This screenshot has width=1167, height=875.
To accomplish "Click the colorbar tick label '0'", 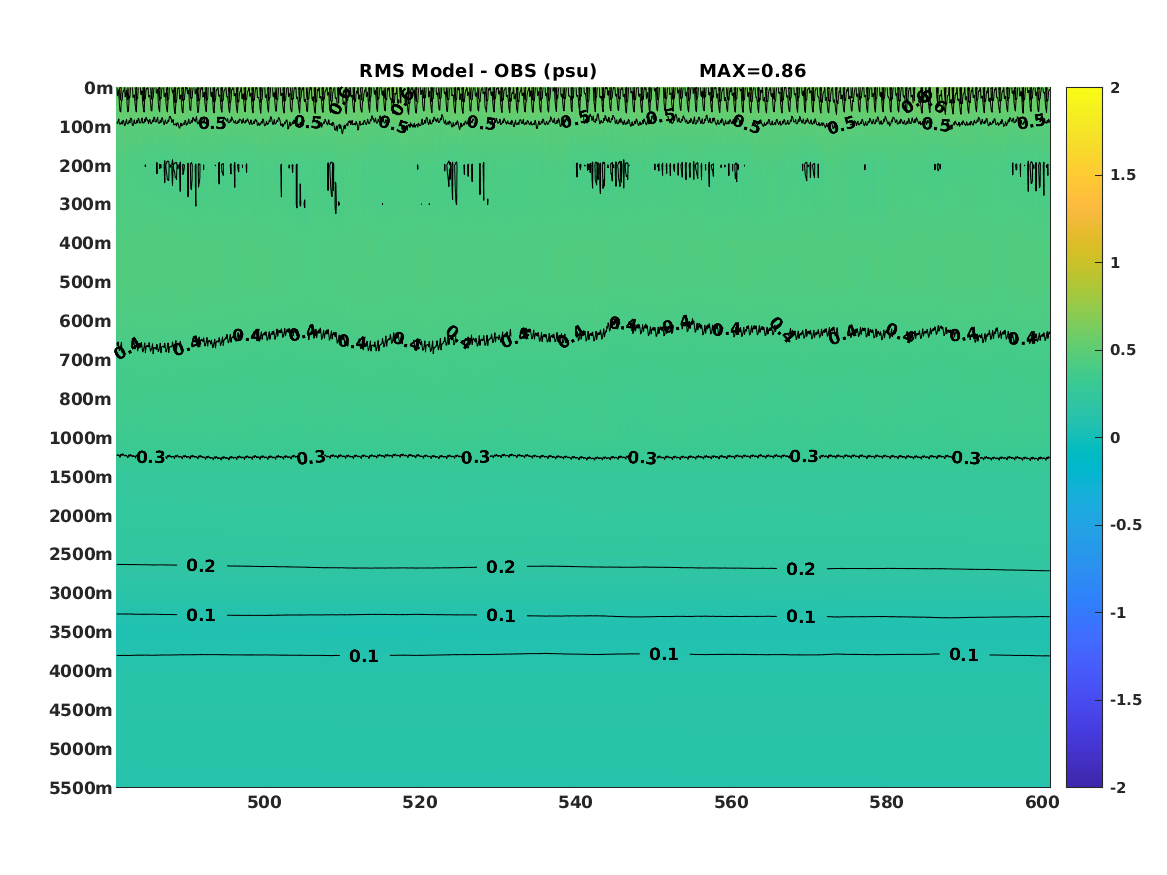I will [x=1115, y=438].
